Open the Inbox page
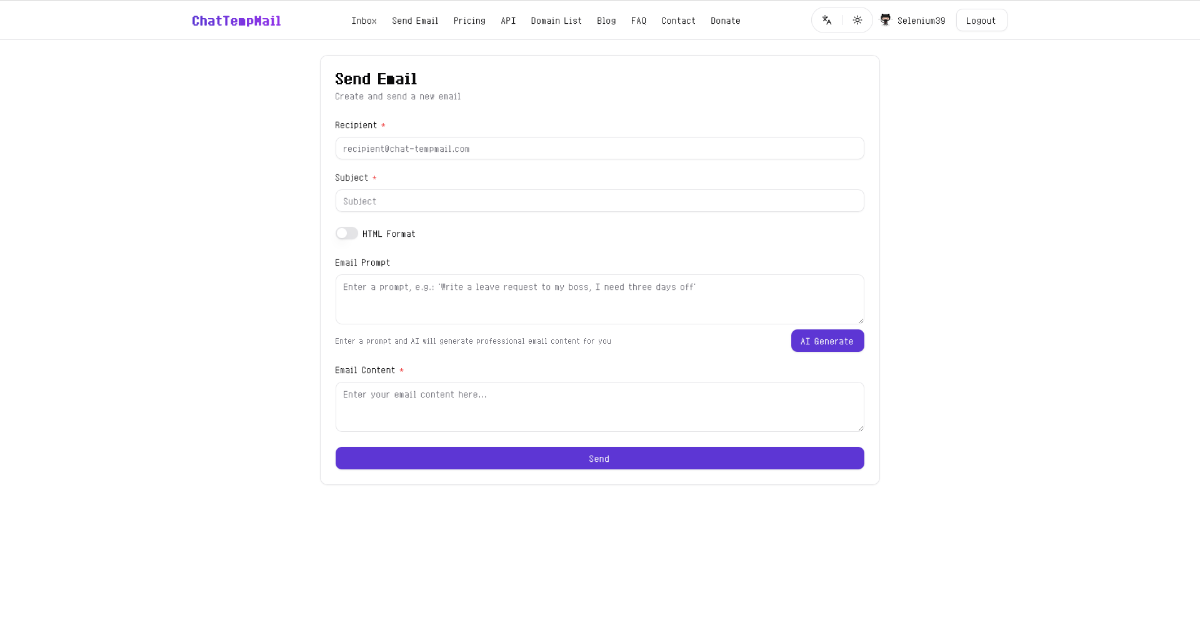 point(364,21)
